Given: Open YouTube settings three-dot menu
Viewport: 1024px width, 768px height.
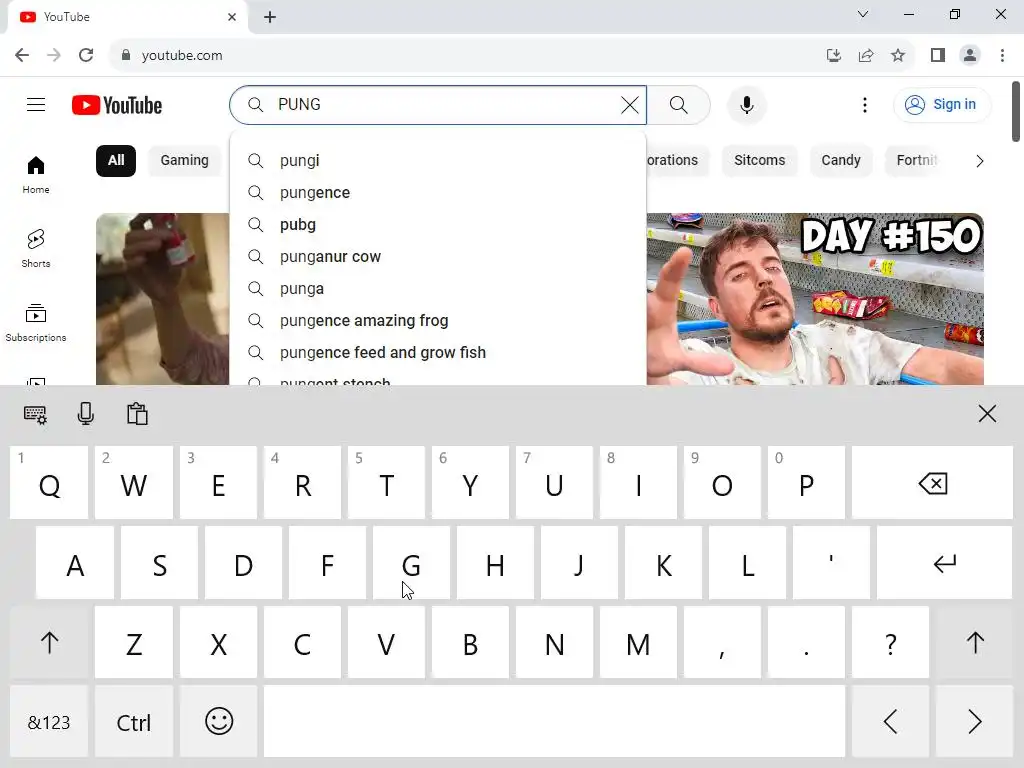Looking at the screenshot, I should (865, 105).
